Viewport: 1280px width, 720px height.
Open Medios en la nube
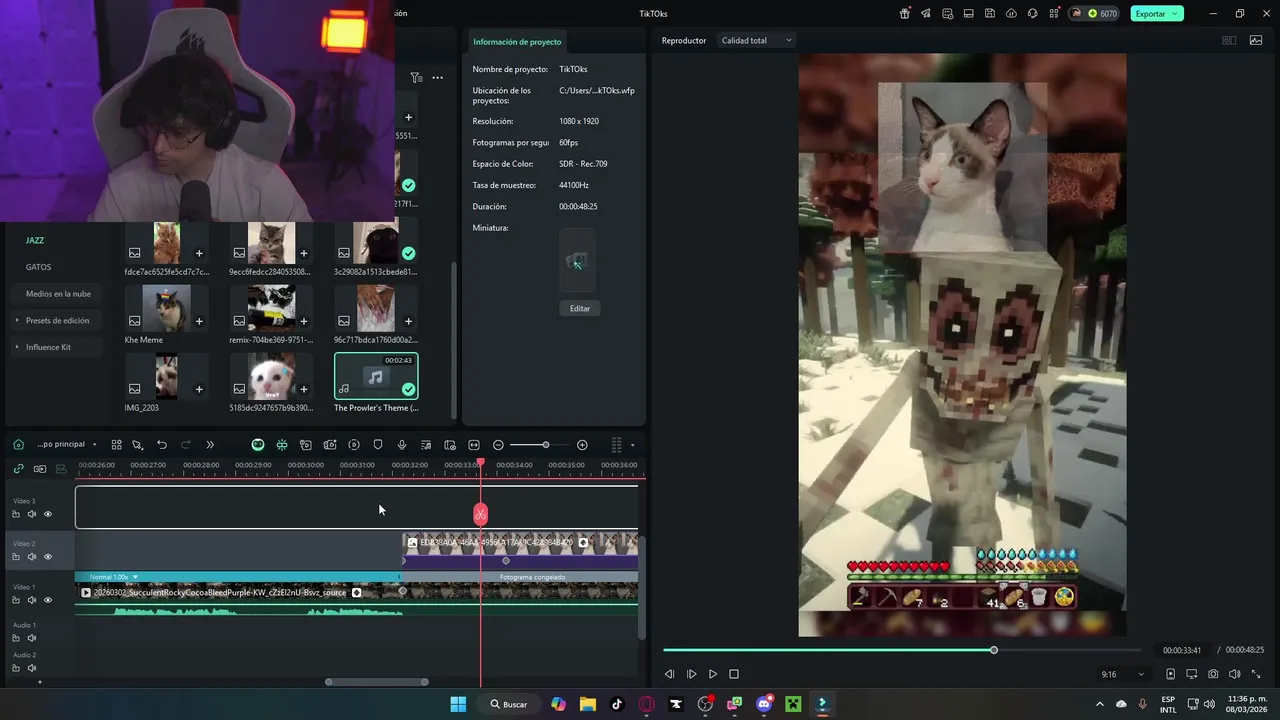[x=58, y=294]
